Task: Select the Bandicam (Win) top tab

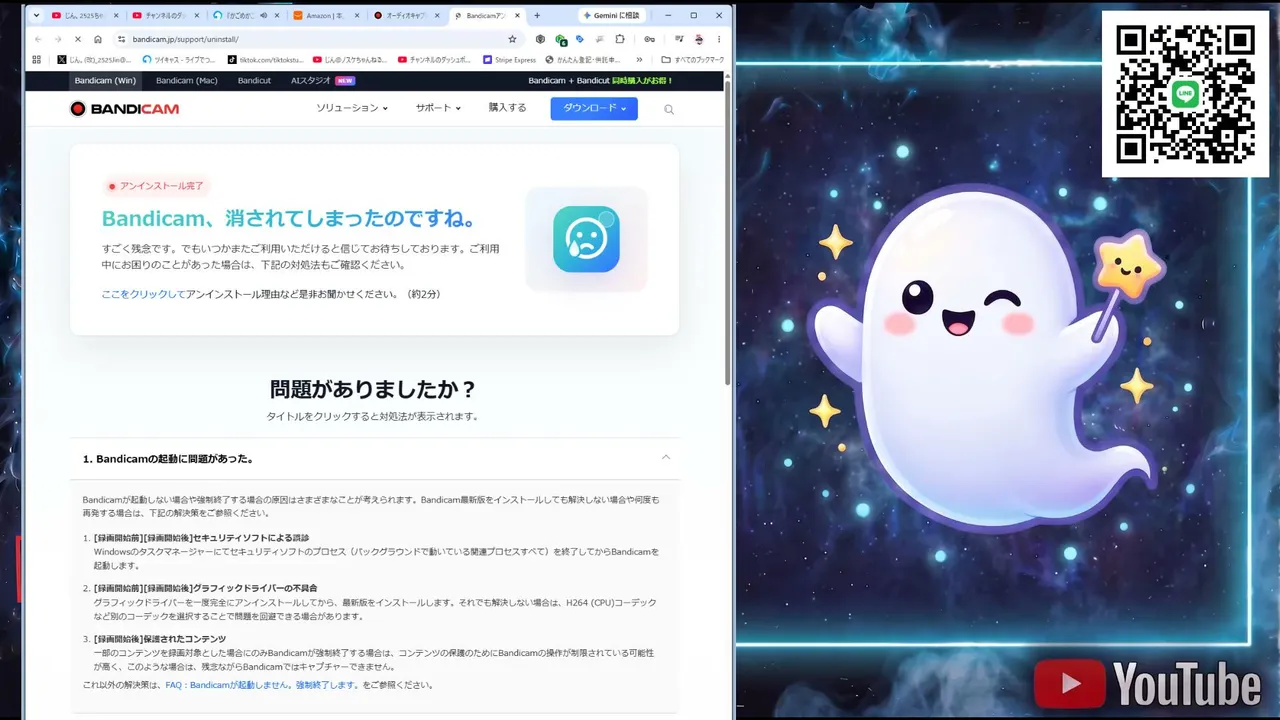Action: coord(105,80)
